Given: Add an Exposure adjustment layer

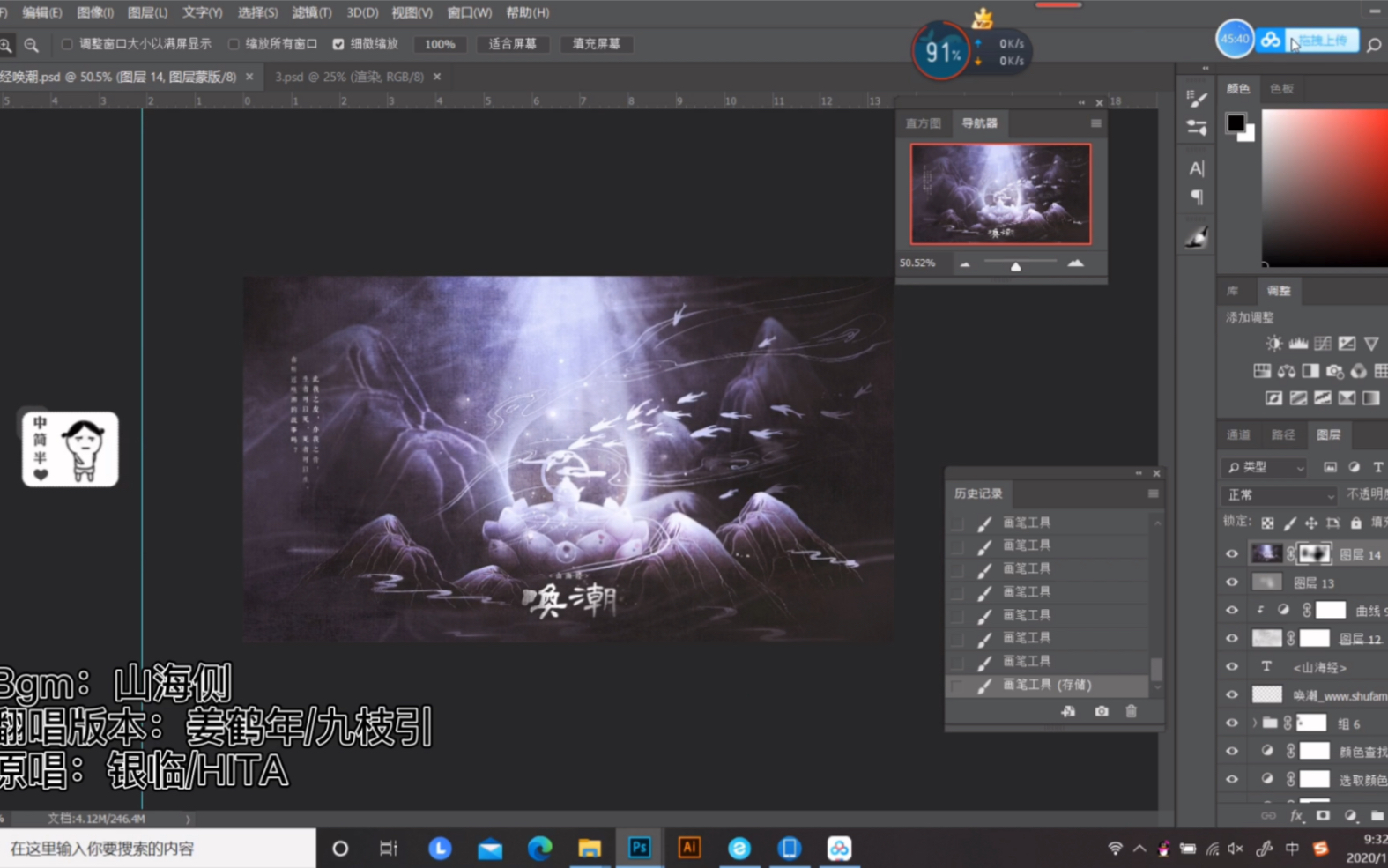Looking at the screenshot, I should tap(1347, 344).
